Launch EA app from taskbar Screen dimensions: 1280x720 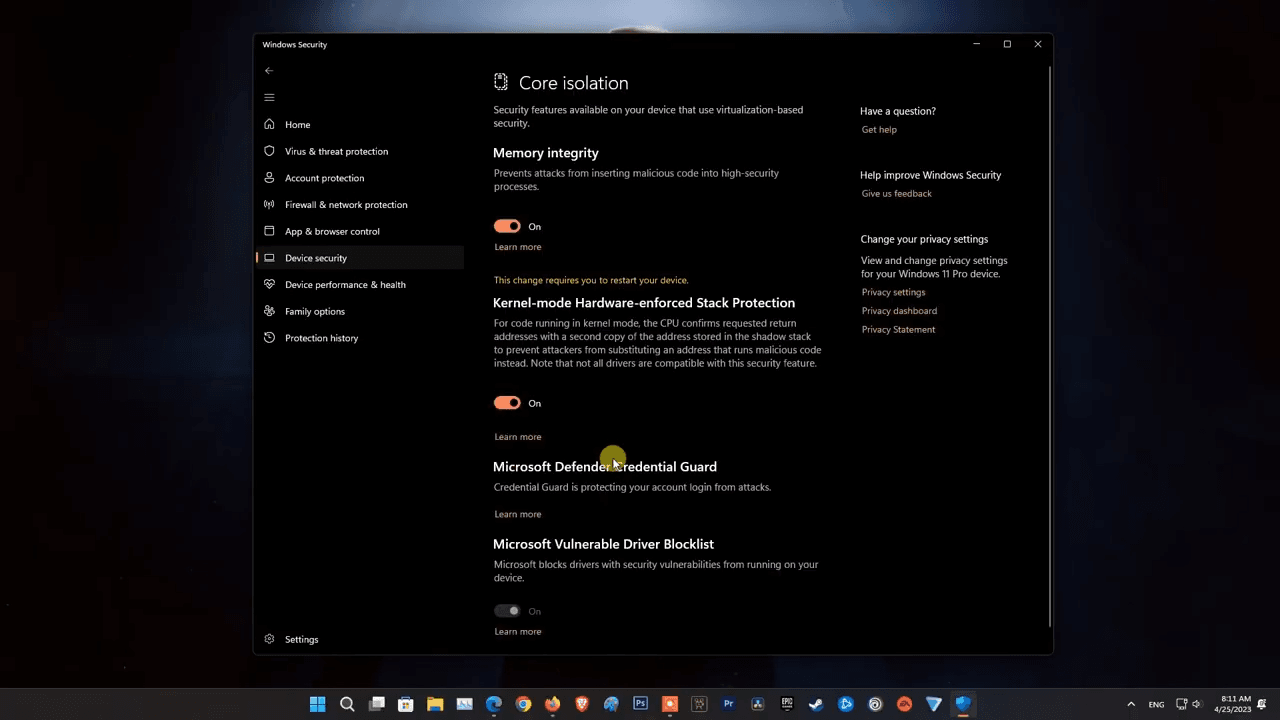[x=904, y=704]
